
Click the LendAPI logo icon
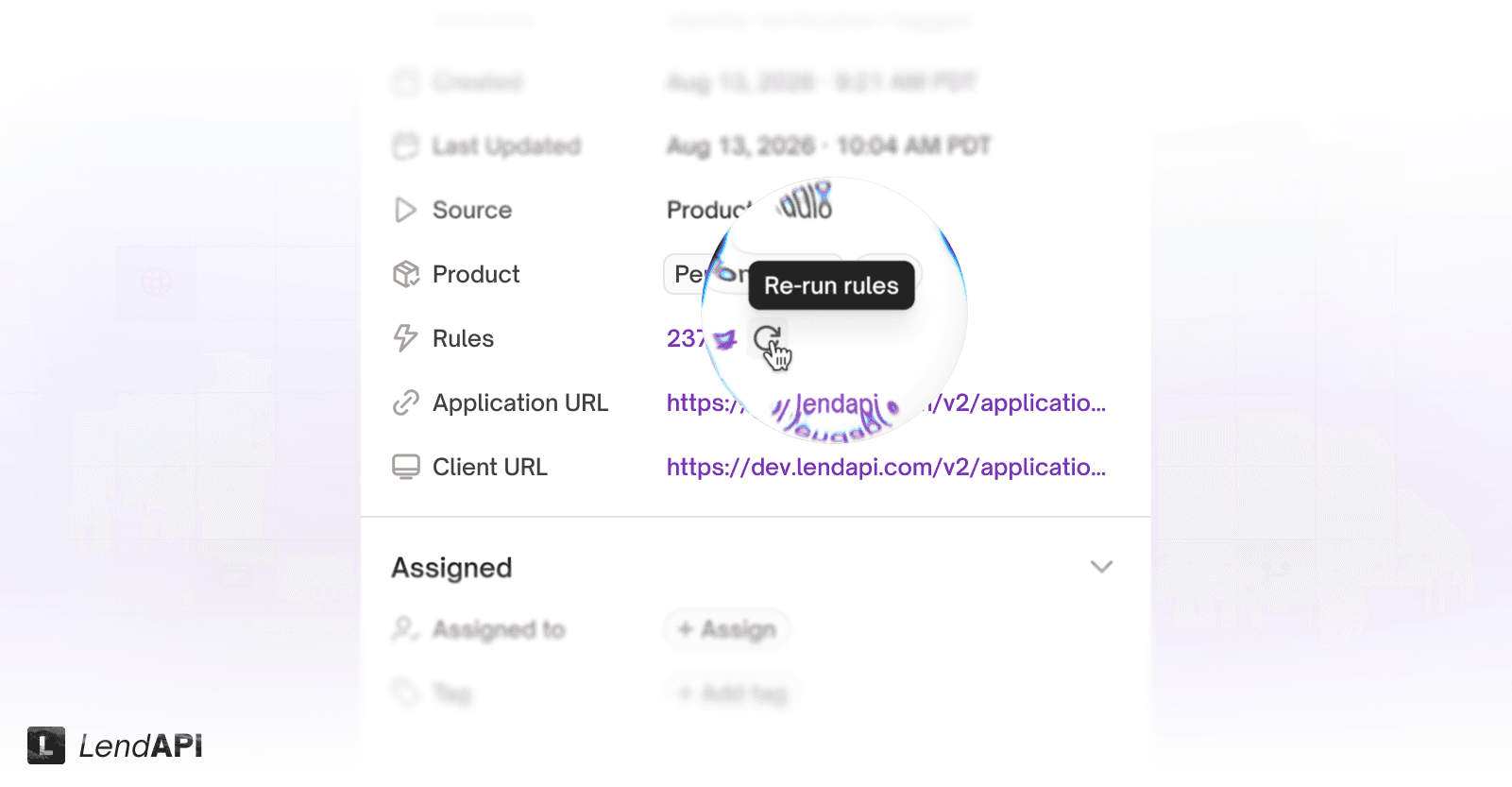click(46, 745)
